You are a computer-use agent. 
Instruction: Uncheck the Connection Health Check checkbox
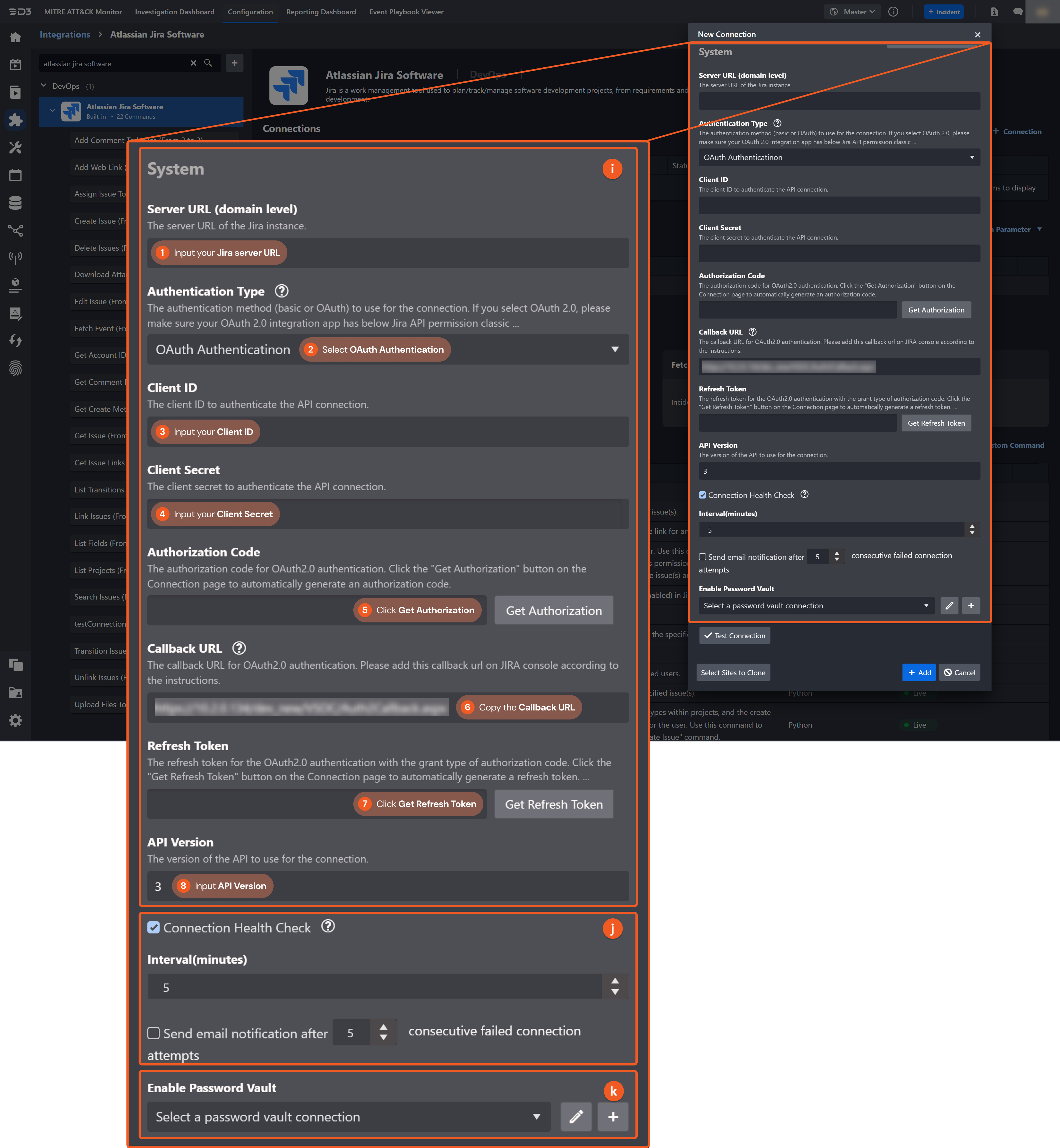pyautogui.click(x=703, y=495)
